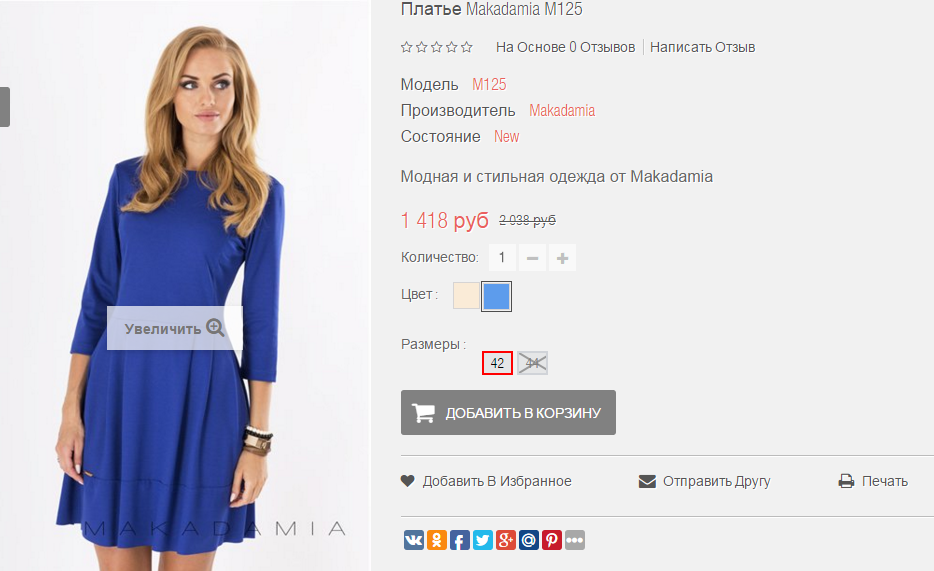This screenshot has height=571, width=934.
Task: Choose the beige color swatch
Action: coord(466,296)
